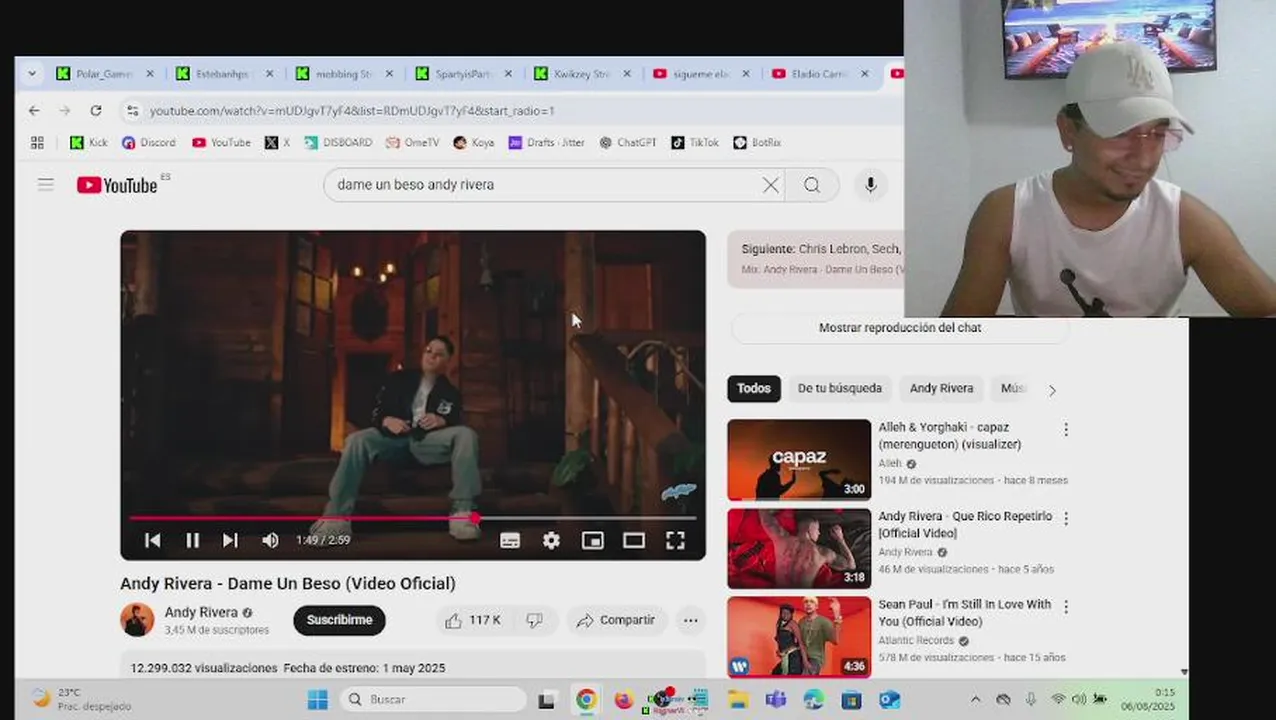The width and height of the screenshot is (1276, 720).
Task: Switch to the sigueme YouTube tab
Action: [x=701, y=74]
